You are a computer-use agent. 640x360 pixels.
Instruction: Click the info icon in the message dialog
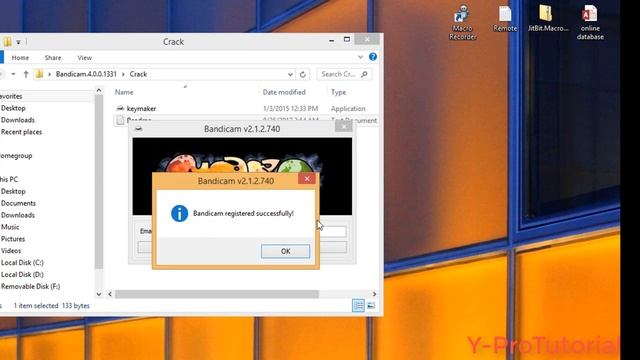(179, 213)
